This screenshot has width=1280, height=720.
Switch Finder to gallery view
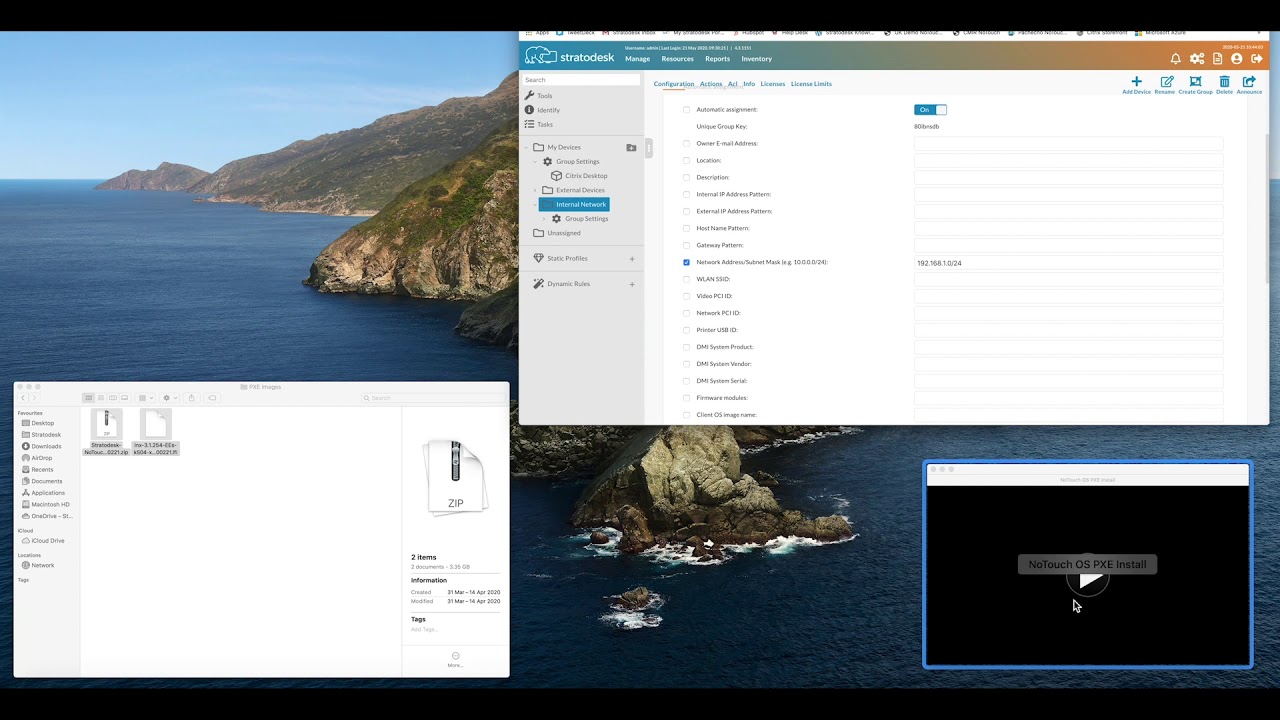tap(125, 398)
